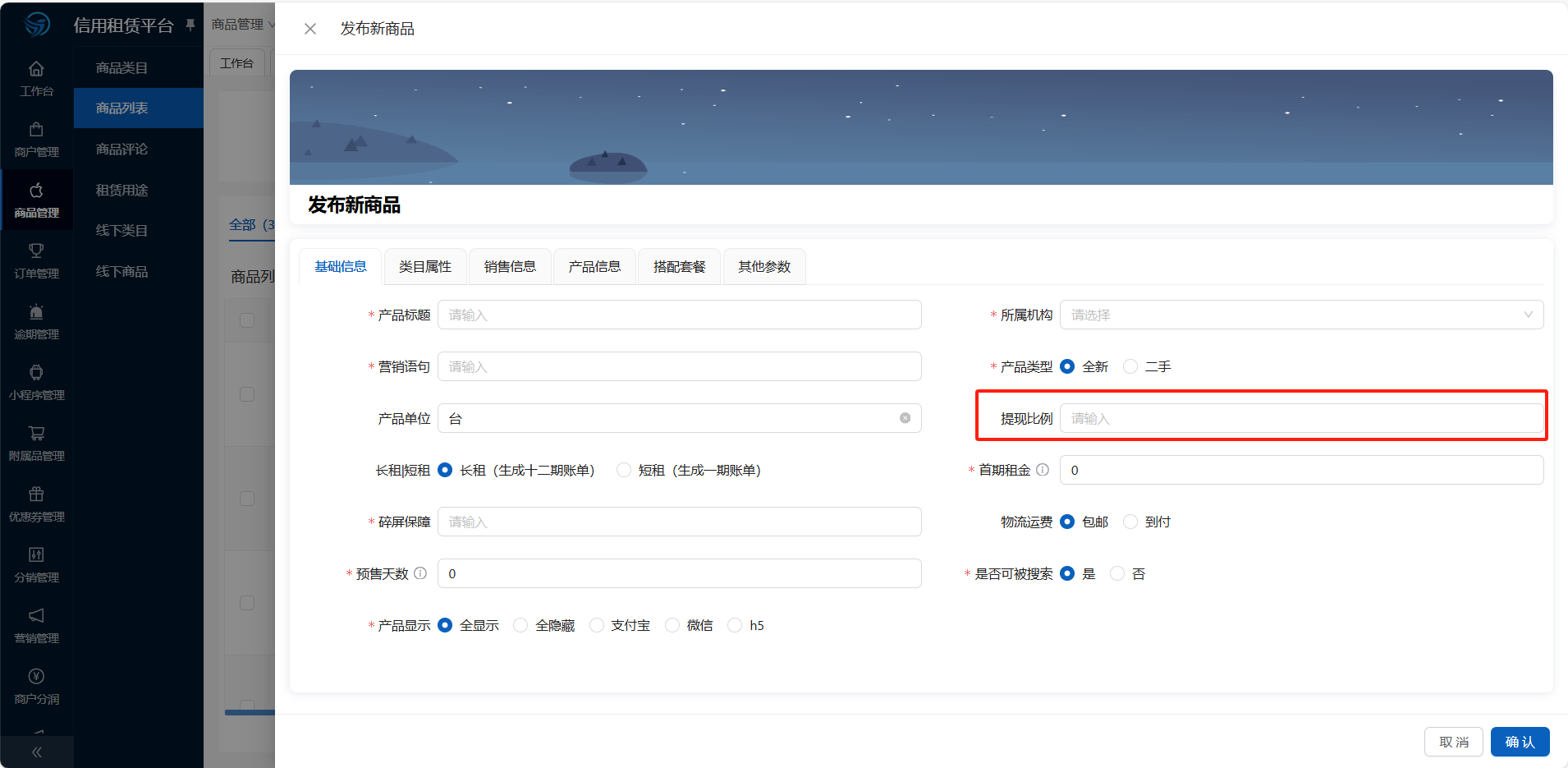Screen dimensions: 1568x768
Task: Set 是否可被搜索 to 是
Action: [1067, 573]
